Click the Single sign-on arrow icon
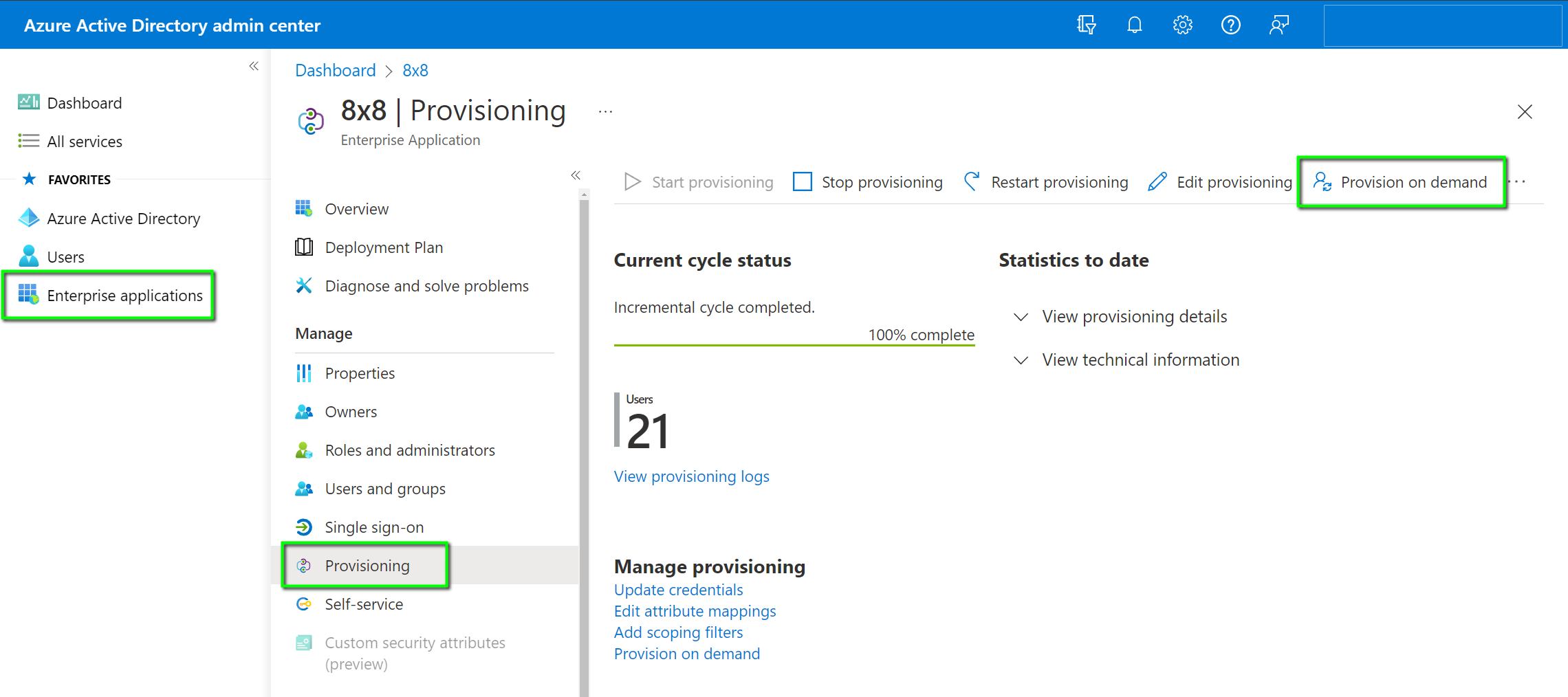The image size is (1568, 697). click(303, 527)
